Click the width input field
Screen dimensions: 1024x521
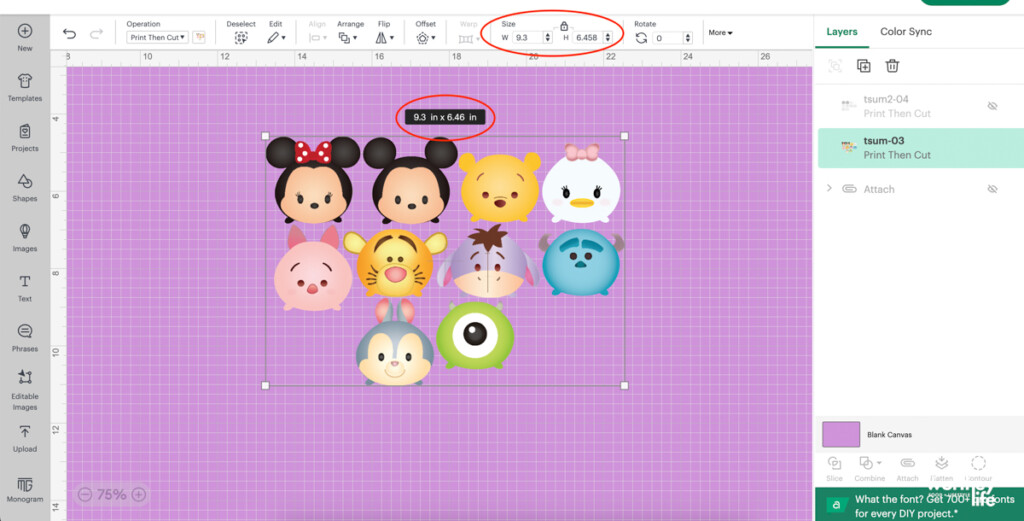tap(528, 38)
